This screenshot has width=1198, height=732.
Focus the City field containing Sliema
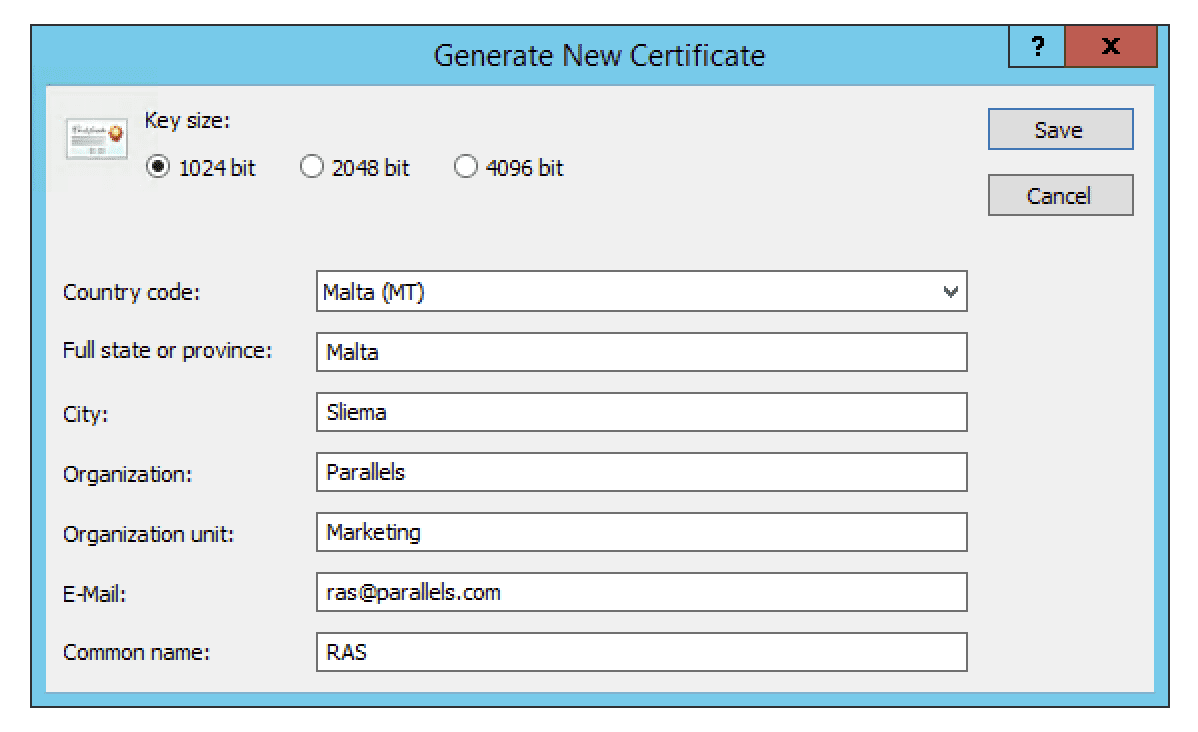coord(640,412)
